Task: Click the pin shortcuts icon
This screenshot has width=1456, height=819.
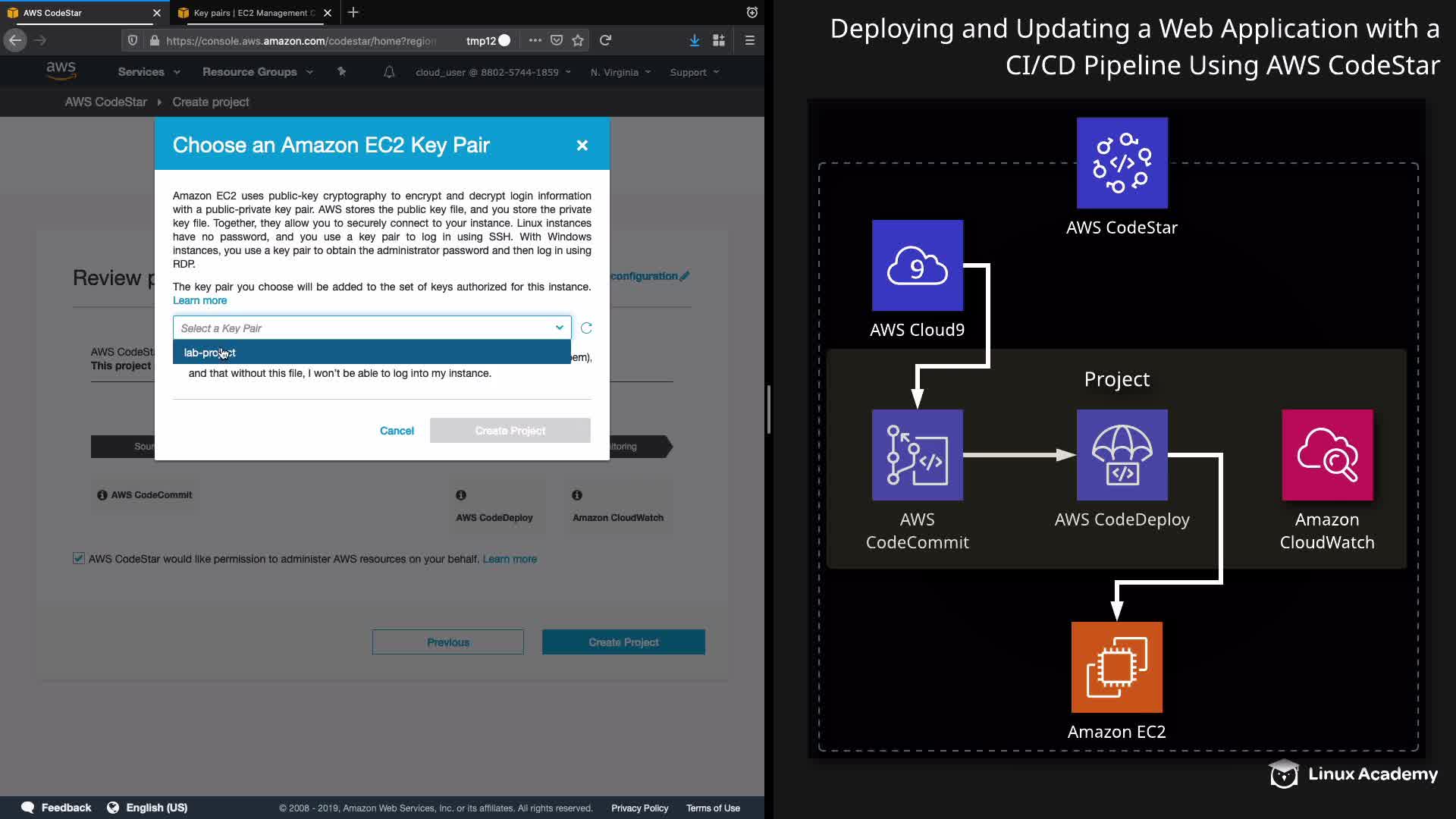Action: pos(341,72)
